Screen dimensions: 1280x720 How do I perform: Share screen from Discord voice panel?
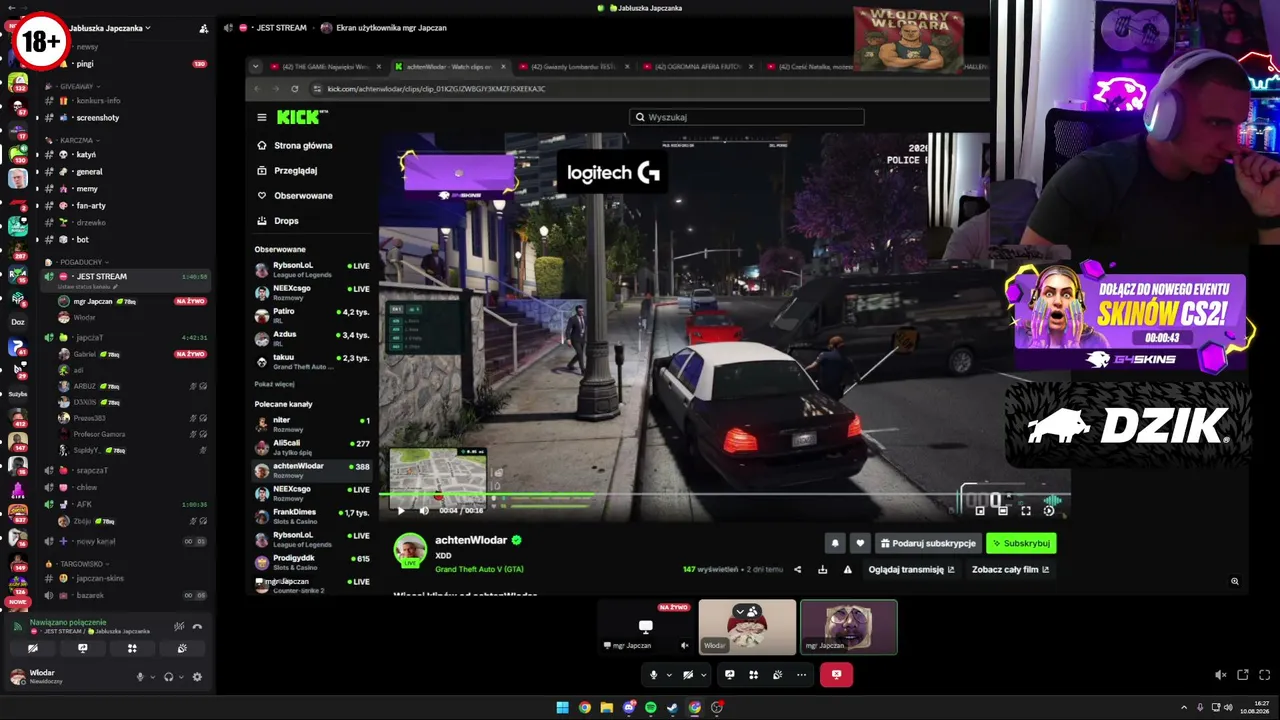click(82, 648)
